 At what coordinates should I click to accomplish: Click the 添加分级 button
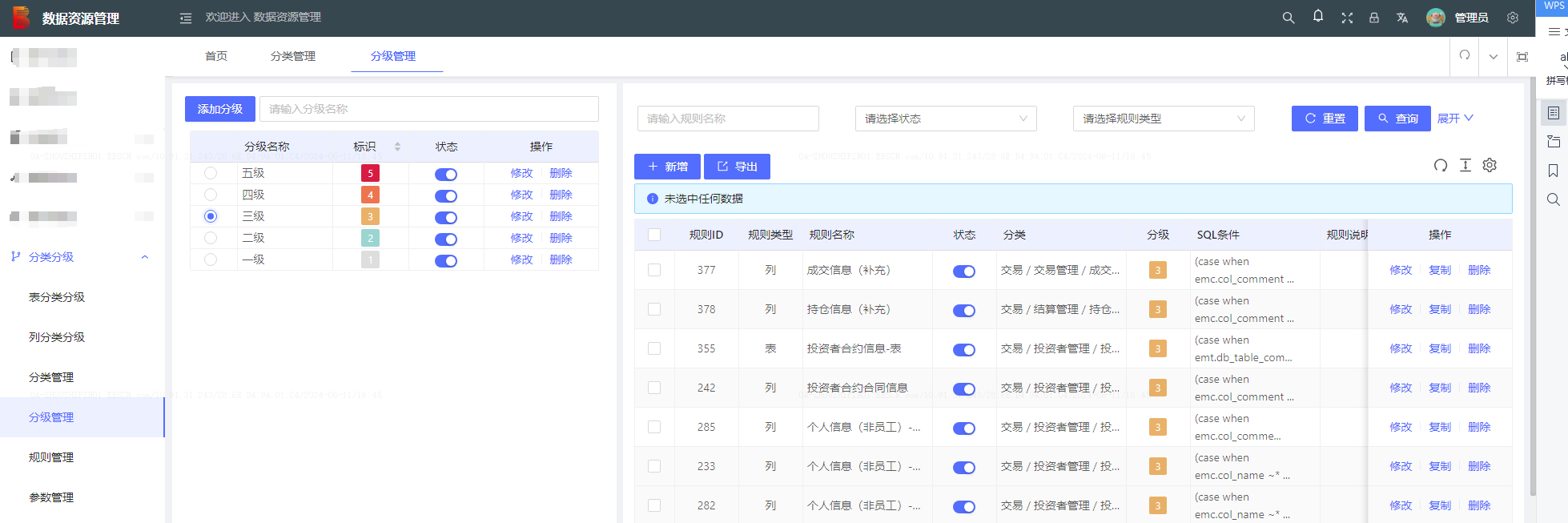click(x=220, y=109)
